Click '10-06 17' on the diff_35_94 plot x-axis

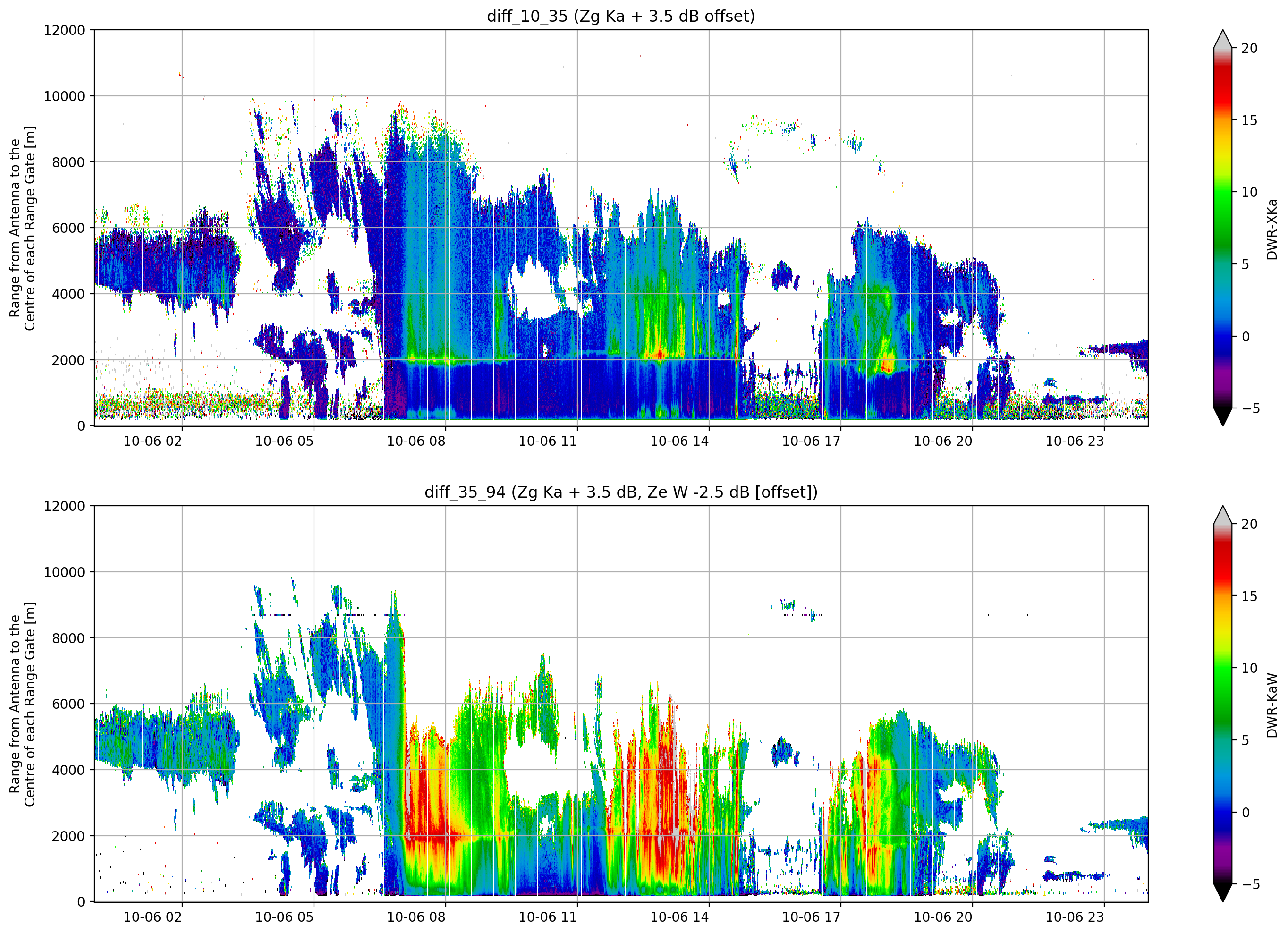click(812, 917)
